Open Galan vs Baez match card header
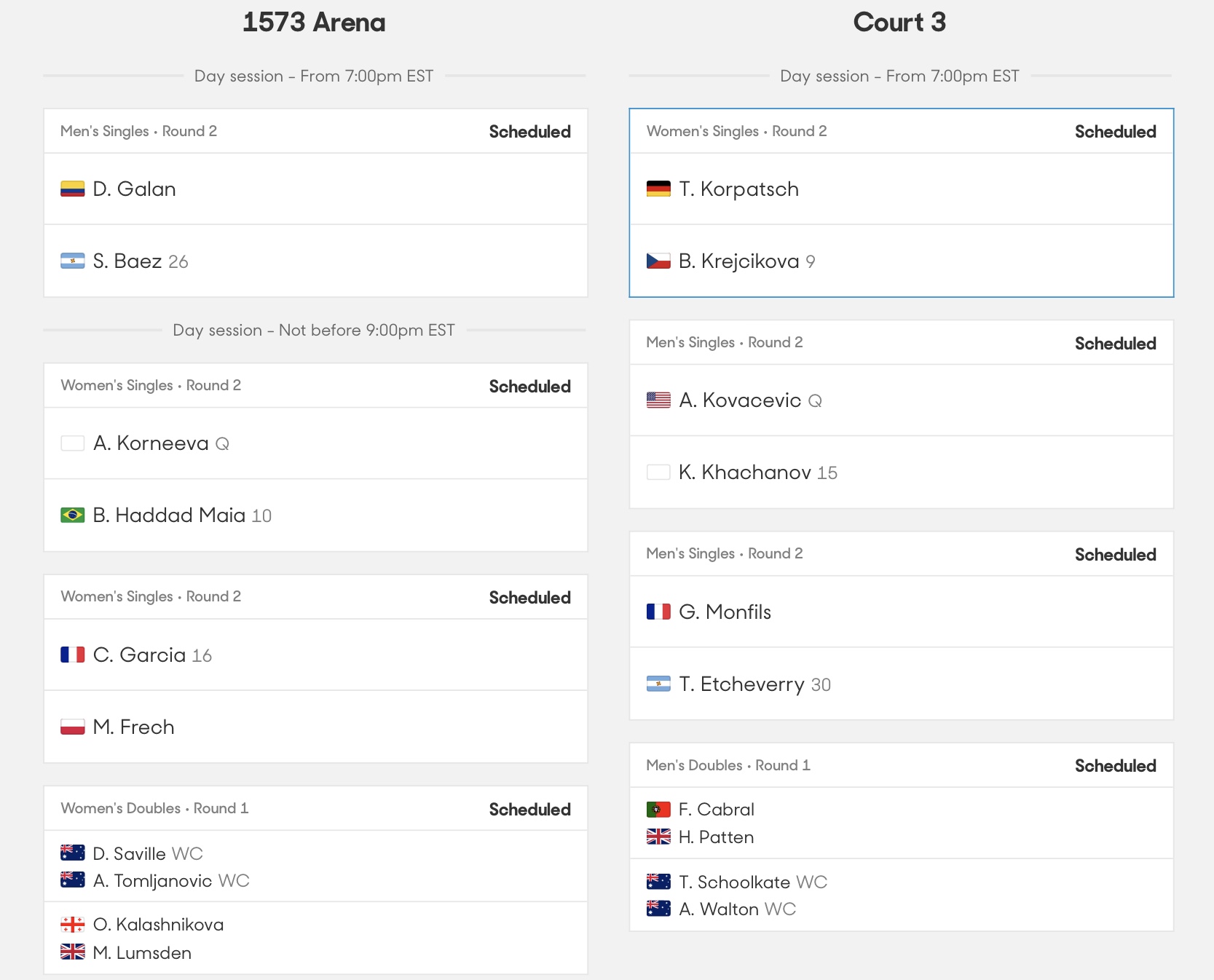The height and width of the screenshot is (980, 1214). click(315, 131)
